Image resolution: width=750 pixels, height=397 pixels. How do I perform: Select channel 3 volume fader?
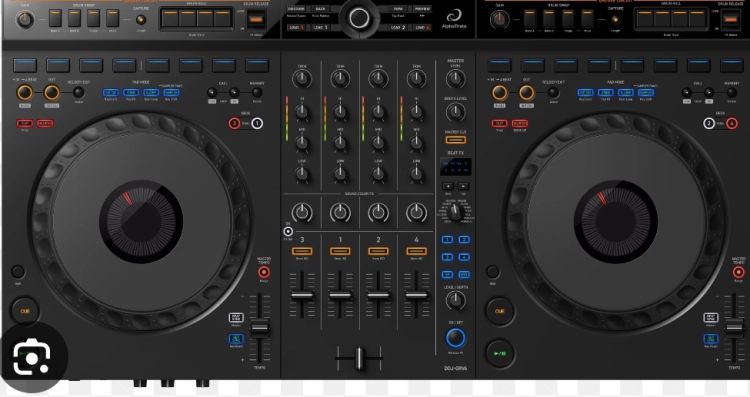(302, 295)
